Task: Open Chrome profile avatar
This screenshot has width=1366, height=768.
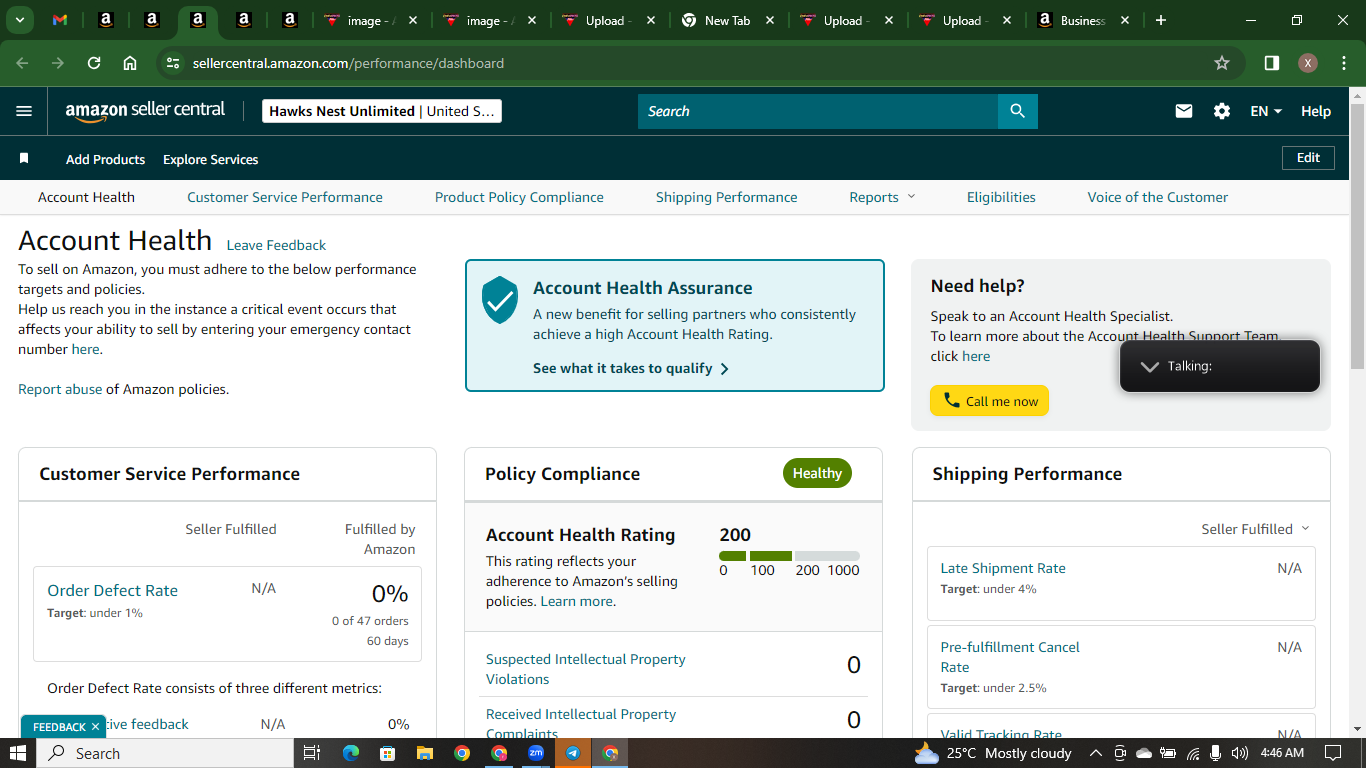Action: [1308, 63]
